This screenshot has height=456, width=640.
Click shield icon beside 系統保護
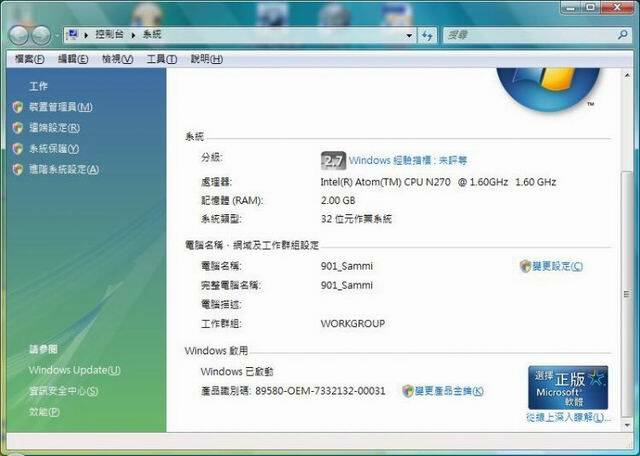click(x=18, y=149)
